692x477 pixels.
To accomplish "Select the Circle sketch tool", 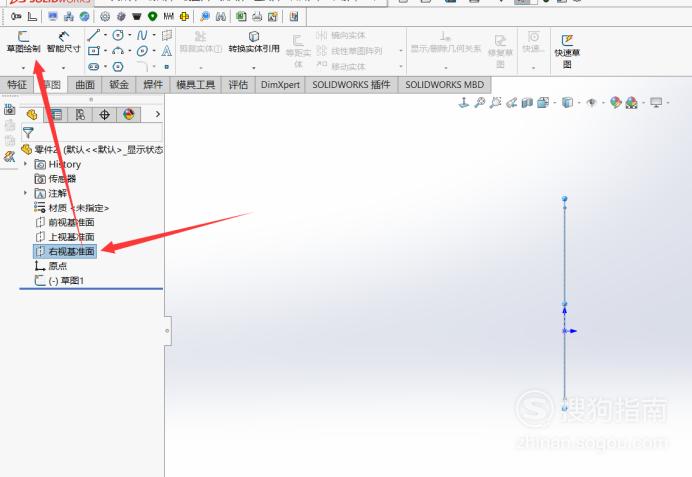I will point(118,35).
